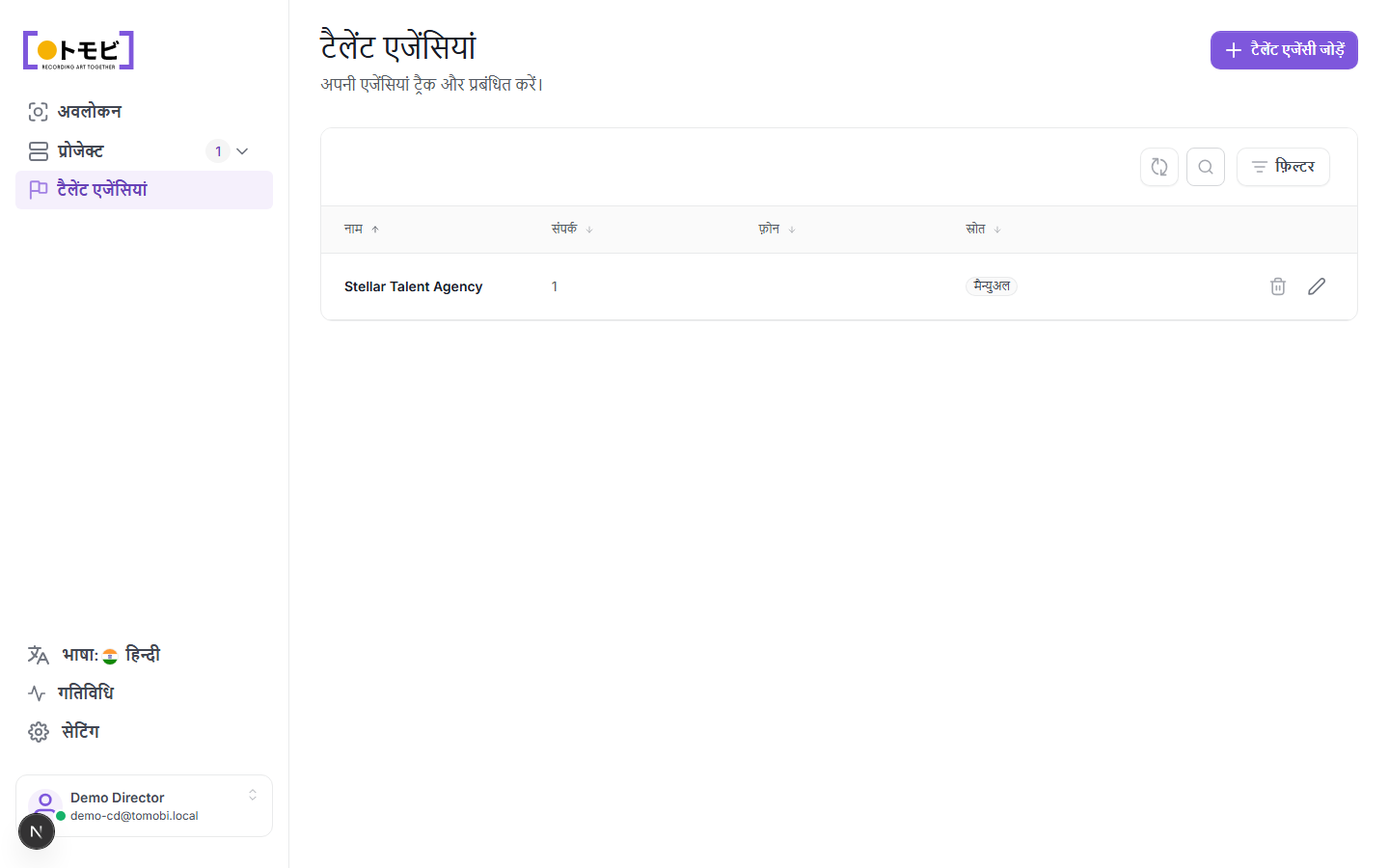
Task: Click the अवलोकन scan icon
Action: click(x=38, y=112)
